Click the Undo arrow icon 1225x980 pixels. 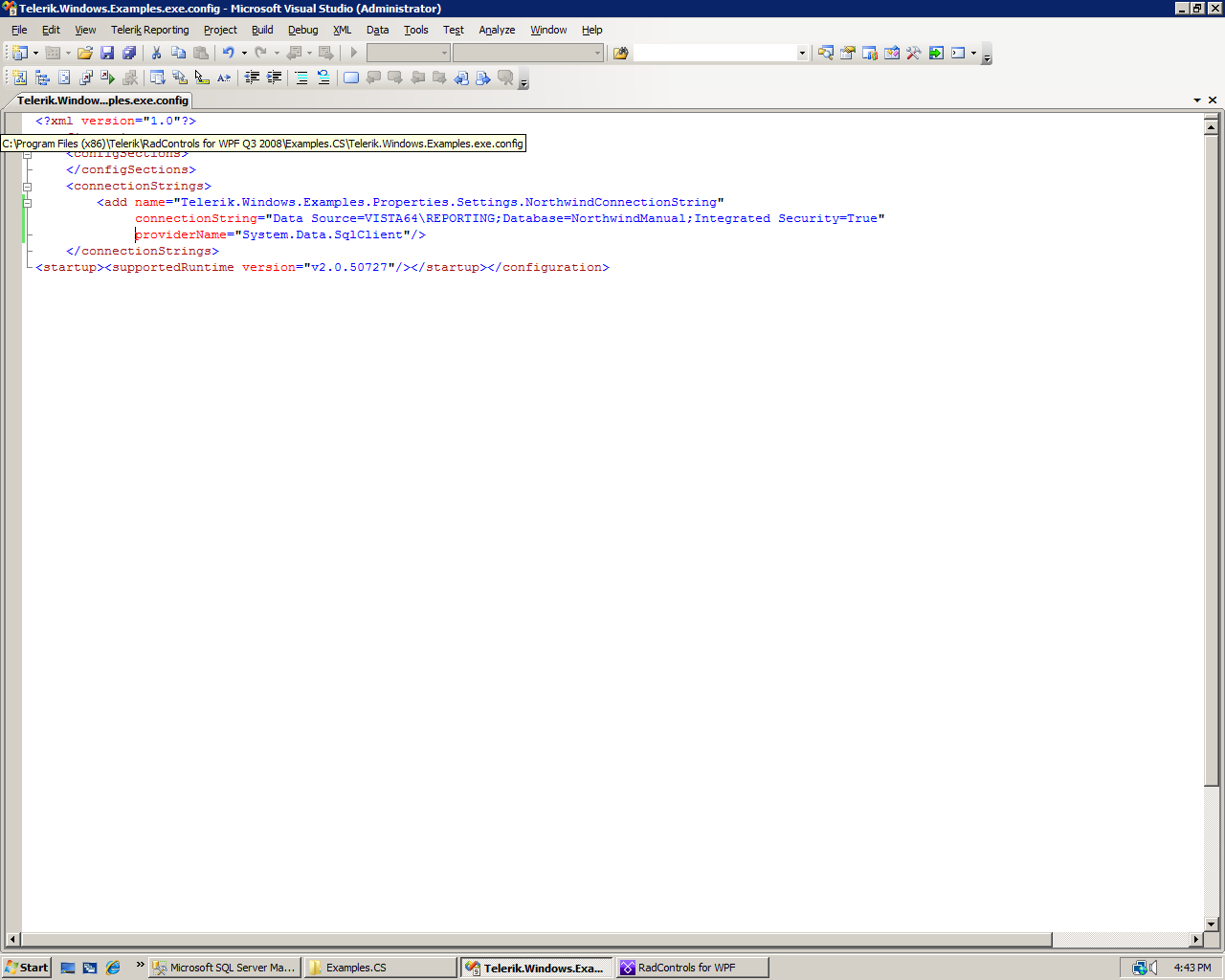(x=228, y=53)
